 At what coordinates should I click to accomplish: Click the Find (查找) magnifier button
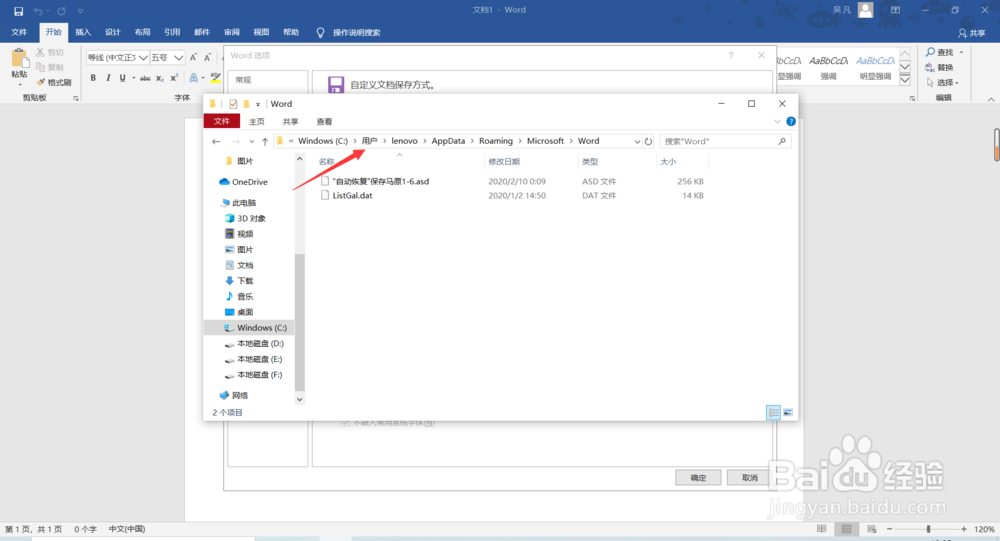(939, 52)
